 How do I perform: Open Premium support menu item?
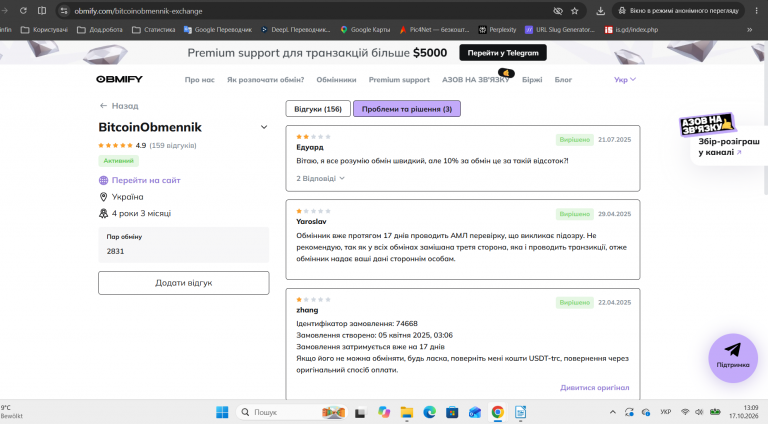click(x=399, y=80)
